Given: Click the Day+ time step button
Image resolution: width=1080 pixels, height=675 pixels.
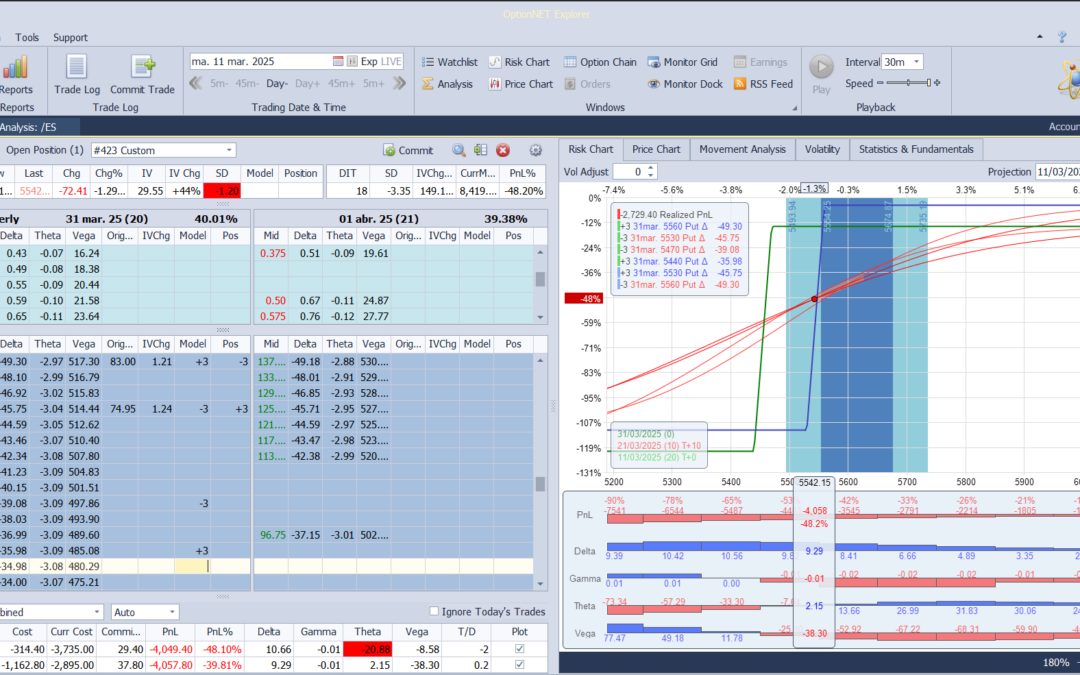Looking at the screenshot, I should (307, 83).
